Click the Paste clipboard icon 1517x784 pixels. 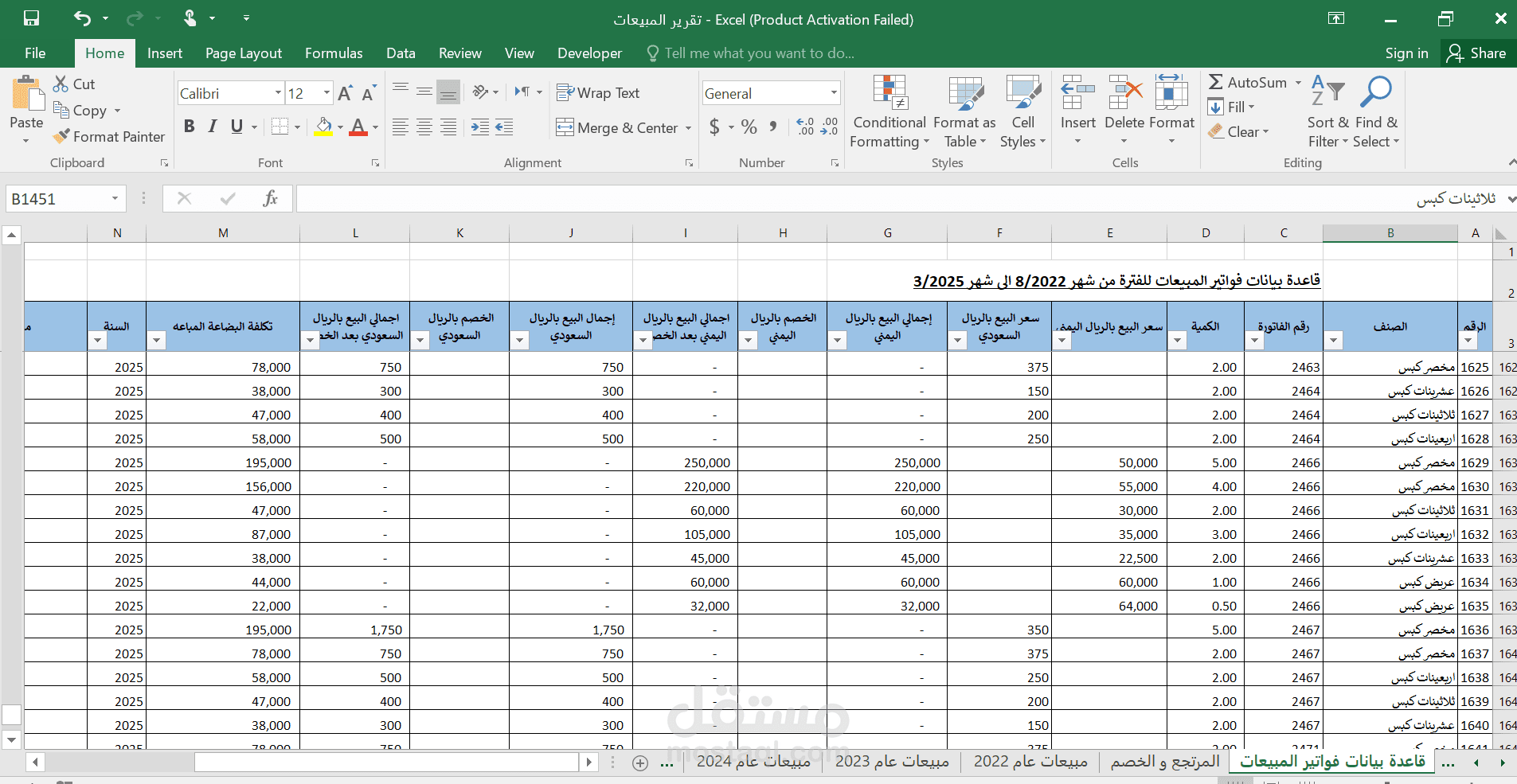click(27, 94)
